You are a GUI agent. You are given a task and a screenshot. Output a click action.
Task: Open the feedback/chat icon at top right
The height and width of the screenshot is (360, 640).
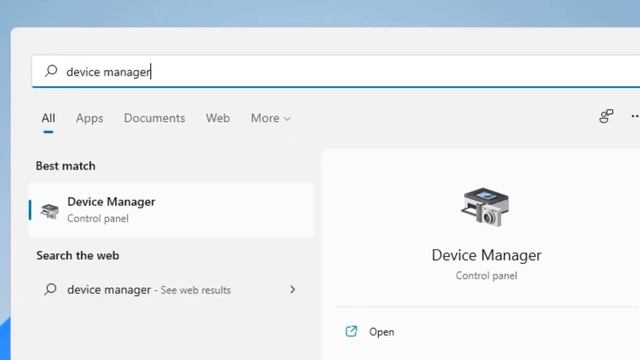[x=606, y=116]
